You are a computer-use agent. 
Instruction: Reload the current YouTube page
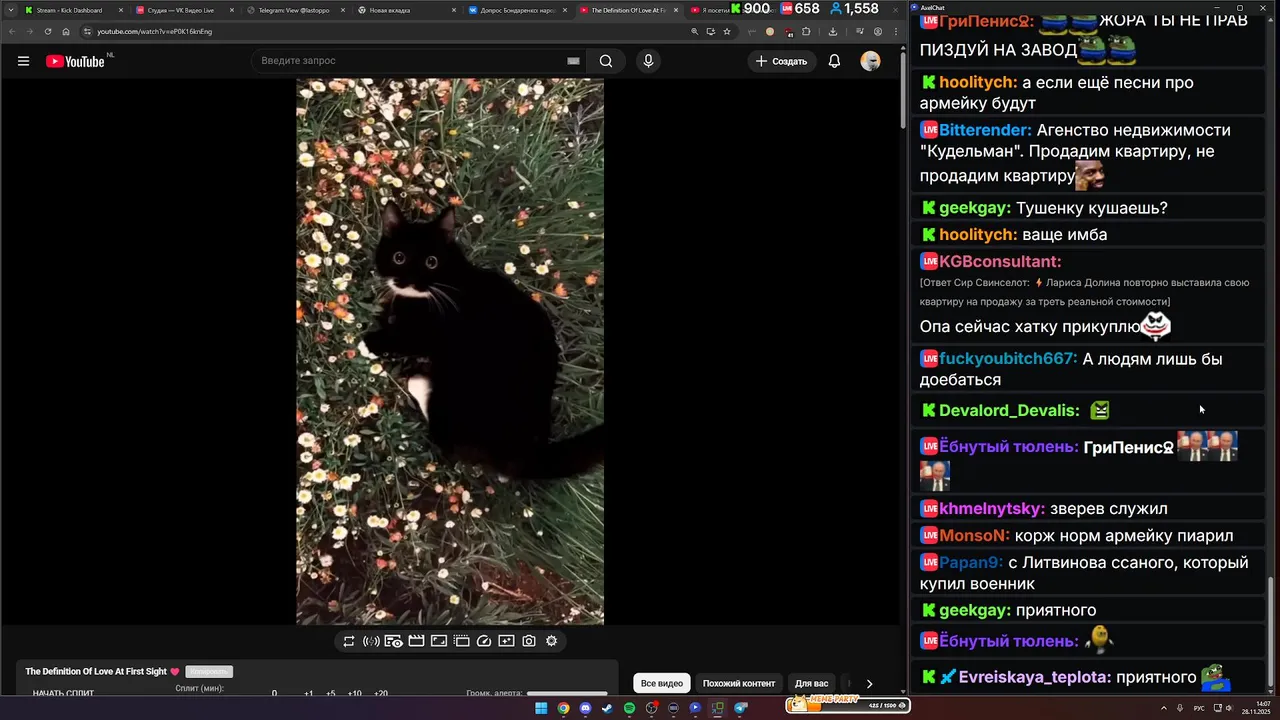tap(48, 31)
